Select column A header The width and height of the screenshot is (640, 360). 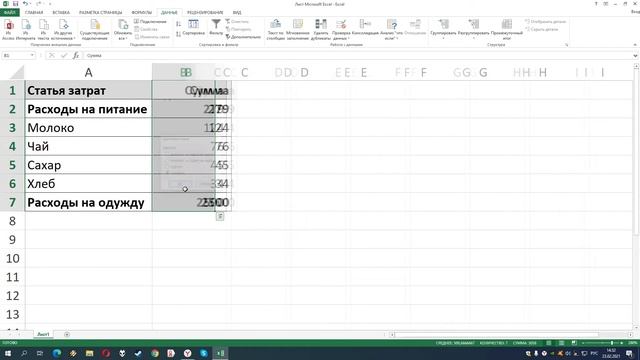88,72
